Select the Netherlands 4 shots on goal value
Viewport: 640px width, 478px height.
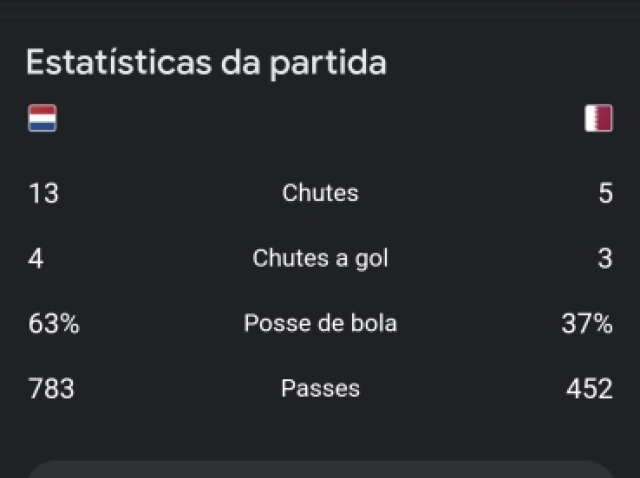tap(36, 258)
